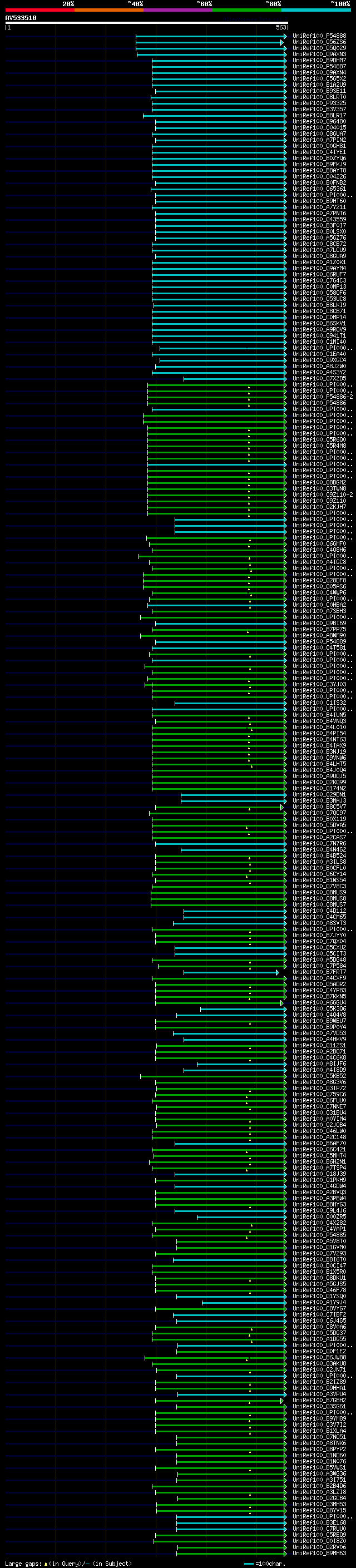Open hit UniRef100_A4HKV9
Screen dimensions: 356x1568
tap(319, 1040)
